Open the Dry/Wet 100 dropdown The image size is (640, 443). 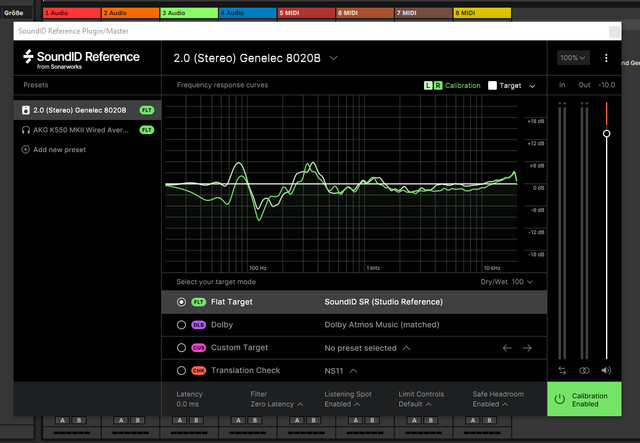[x=507, y=282]
